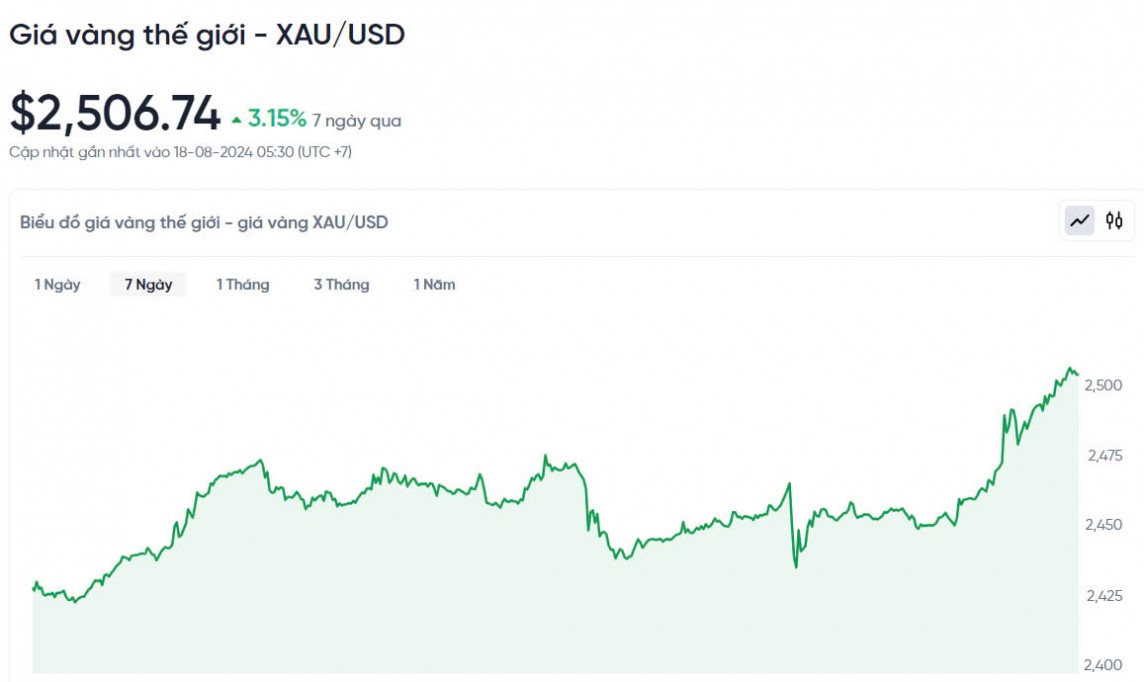Image resolution: width=1144 pixels, height=682 pixels.
Task: Click the 2,450 y-axis label
Action: click(1104, 525)
